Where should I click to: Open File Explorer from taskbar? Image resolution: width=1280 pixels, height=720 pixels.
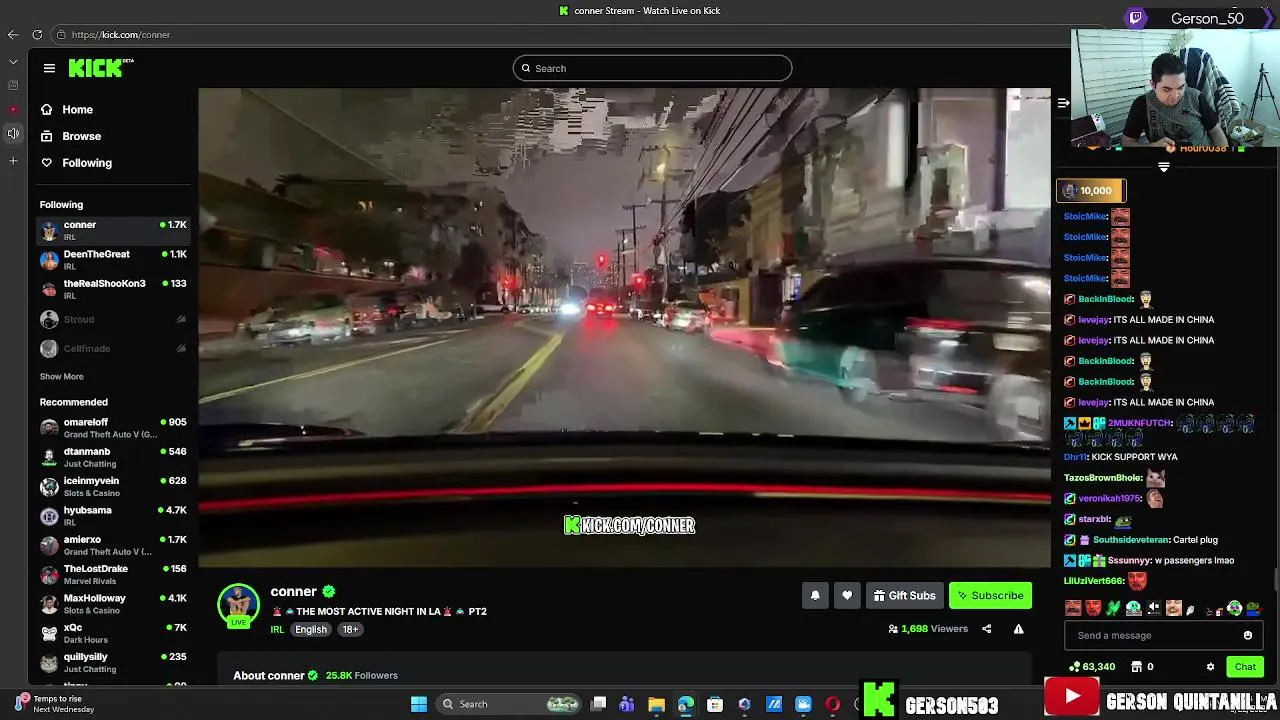(656, 704)
